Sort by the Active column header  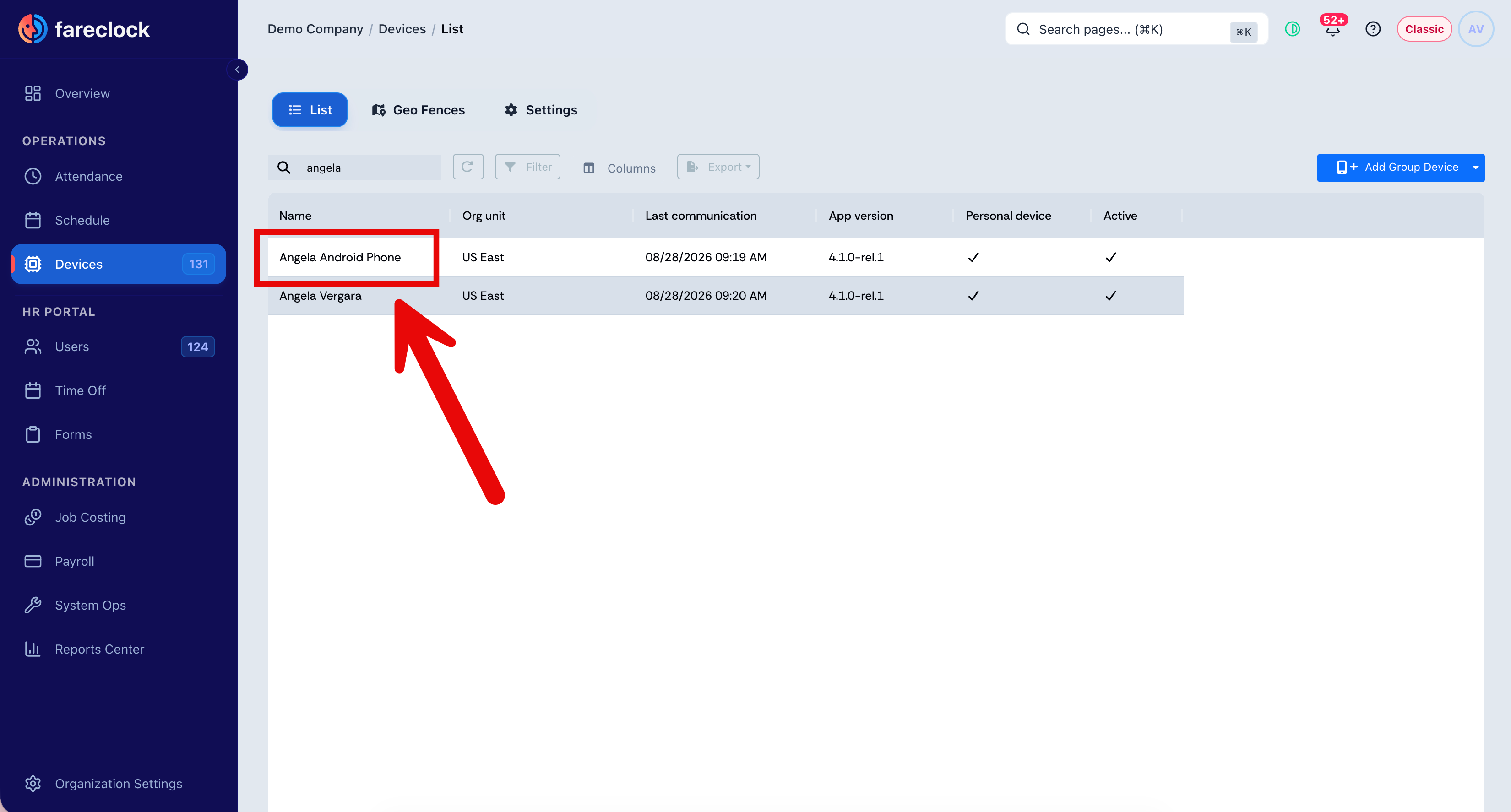[x=1120, y=216]
